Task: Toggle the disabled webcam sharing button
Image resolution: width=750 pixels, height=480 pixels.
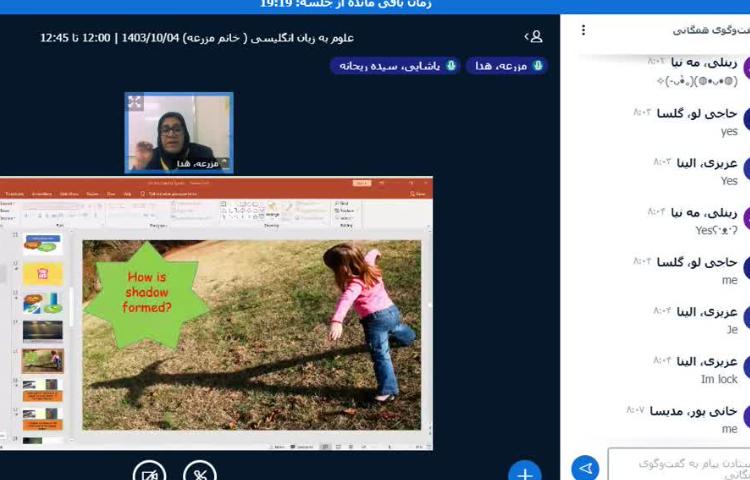Action: pos(149,472)
